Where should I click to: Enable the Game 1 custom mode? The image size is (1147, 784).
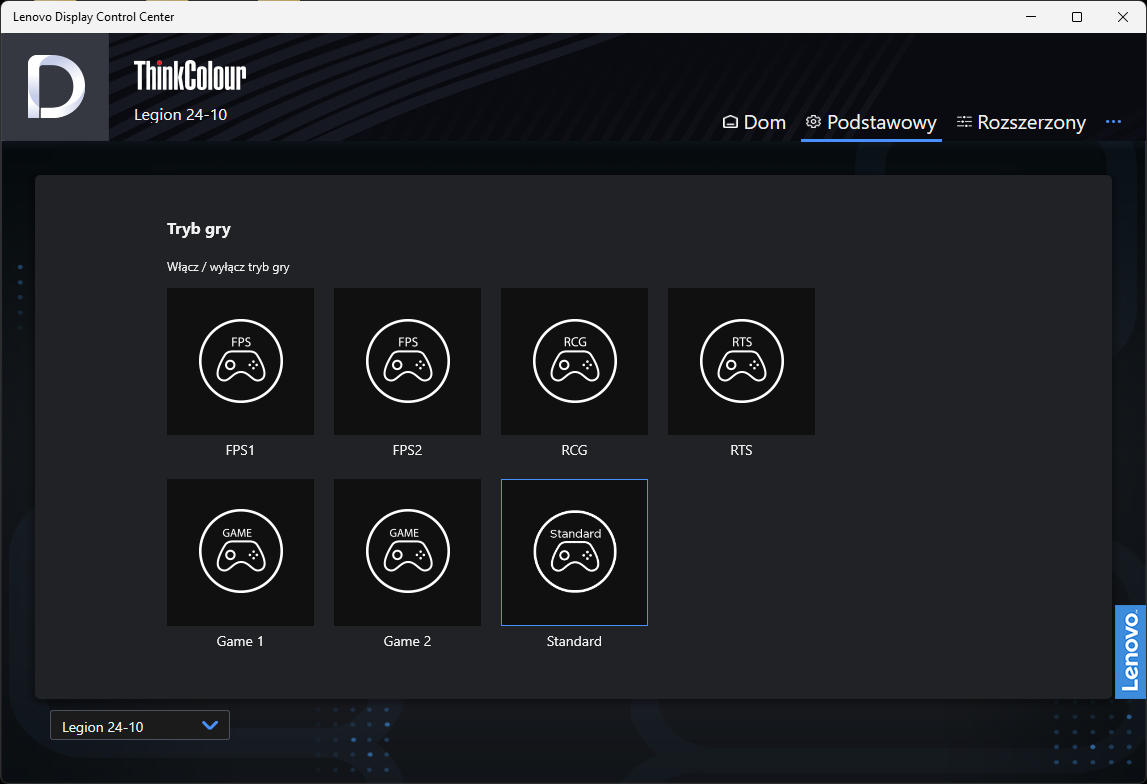[x=240, y=552]
